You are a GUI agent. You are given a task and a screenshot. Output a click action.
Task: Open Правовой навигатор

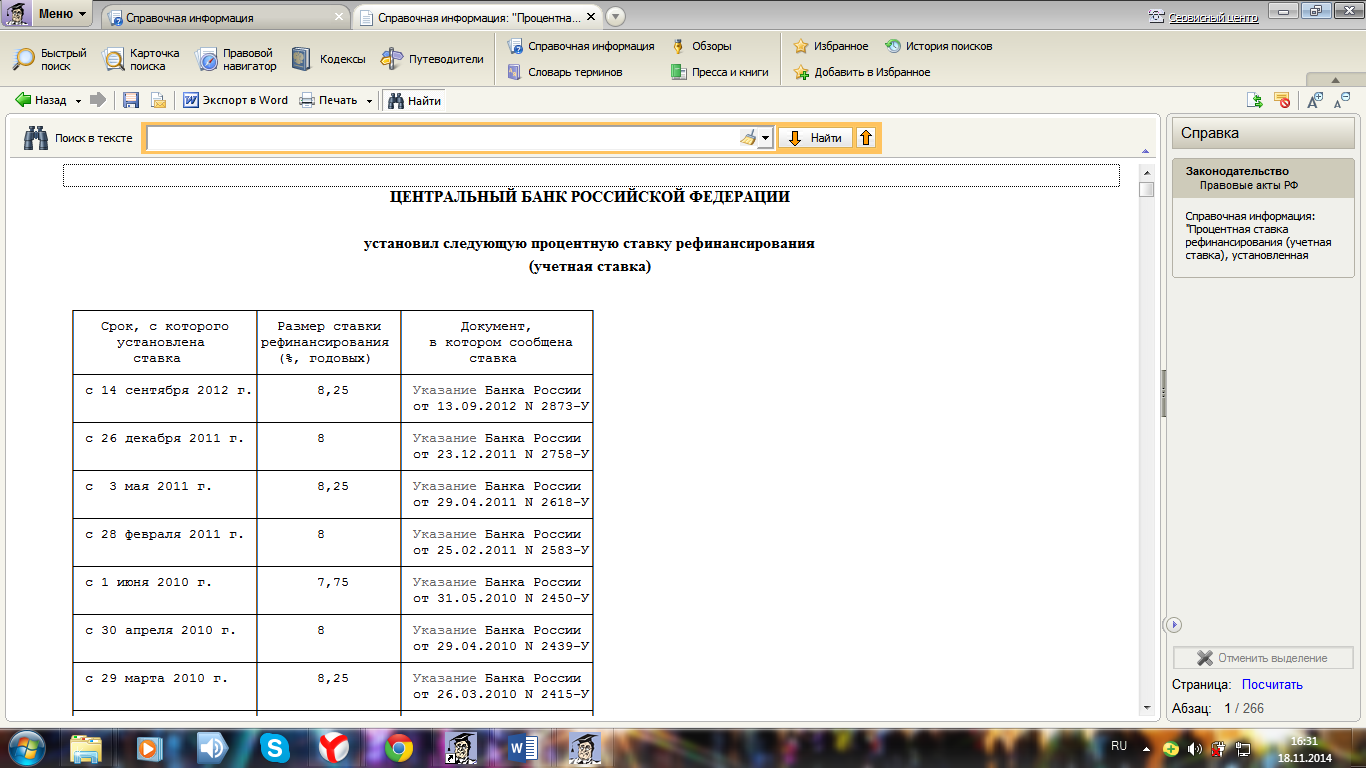pos(235,59)
